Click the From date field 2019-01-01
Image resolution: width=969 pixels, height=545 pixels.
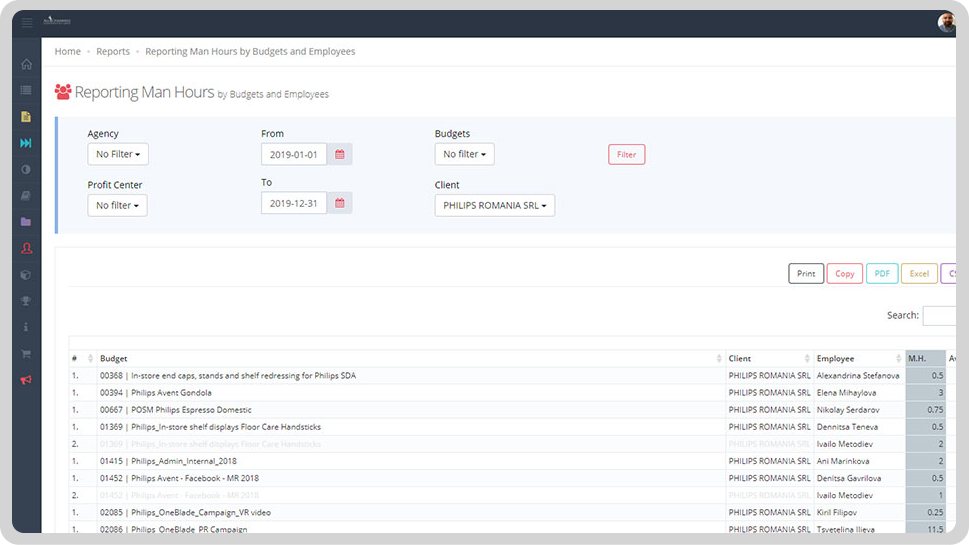coord(294,154)
